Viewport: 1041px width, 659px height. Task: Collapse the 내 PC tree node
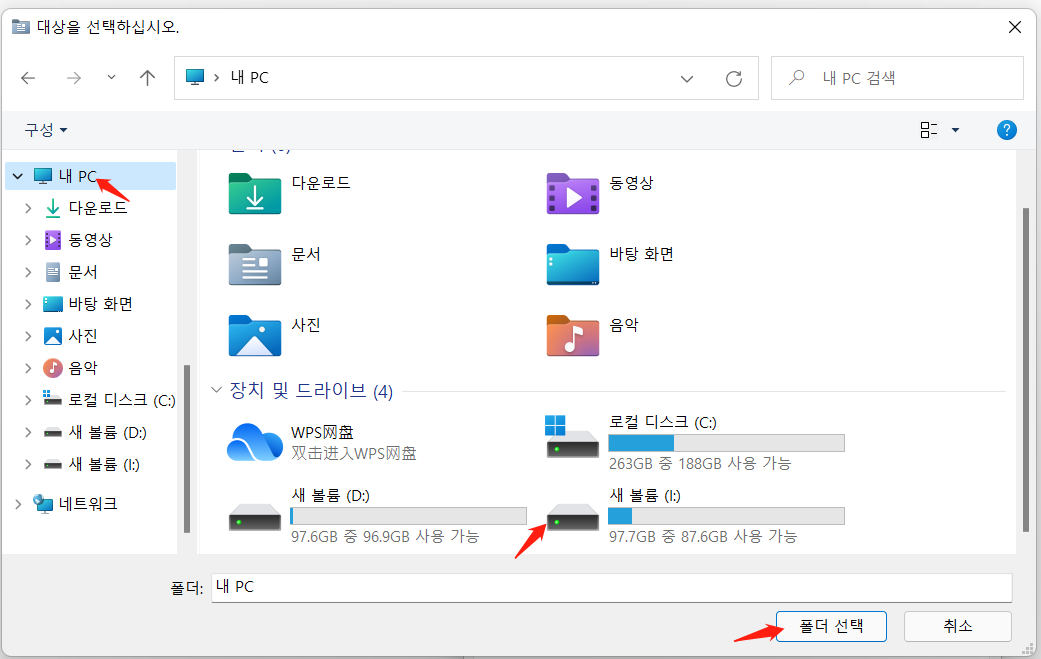pos(18,176)
